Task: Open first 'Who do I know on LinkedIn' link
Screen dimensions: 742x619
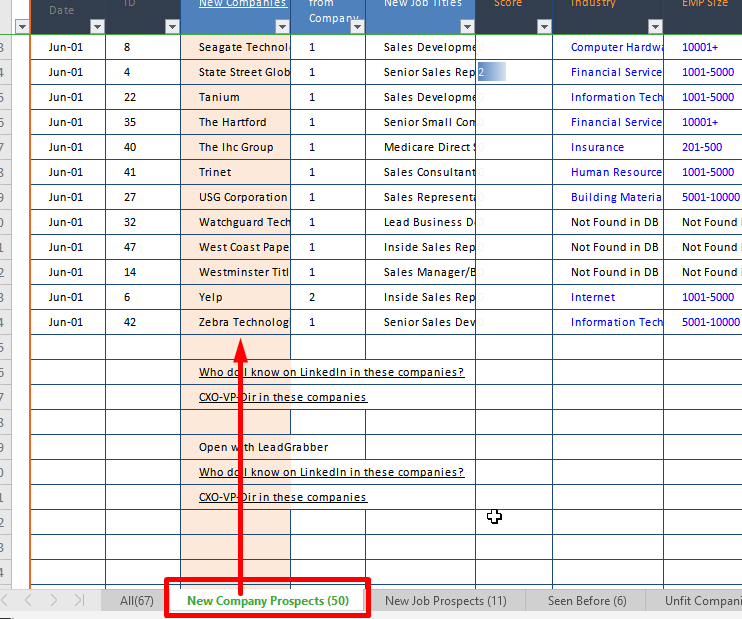Action: pos(331,372)
